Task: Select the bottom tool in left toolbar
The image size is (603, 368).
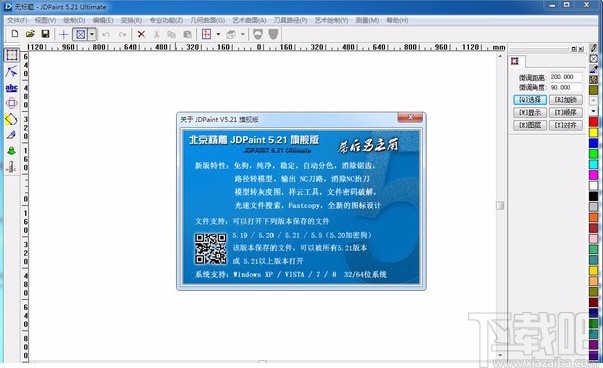Action: [x=11, y=167]
